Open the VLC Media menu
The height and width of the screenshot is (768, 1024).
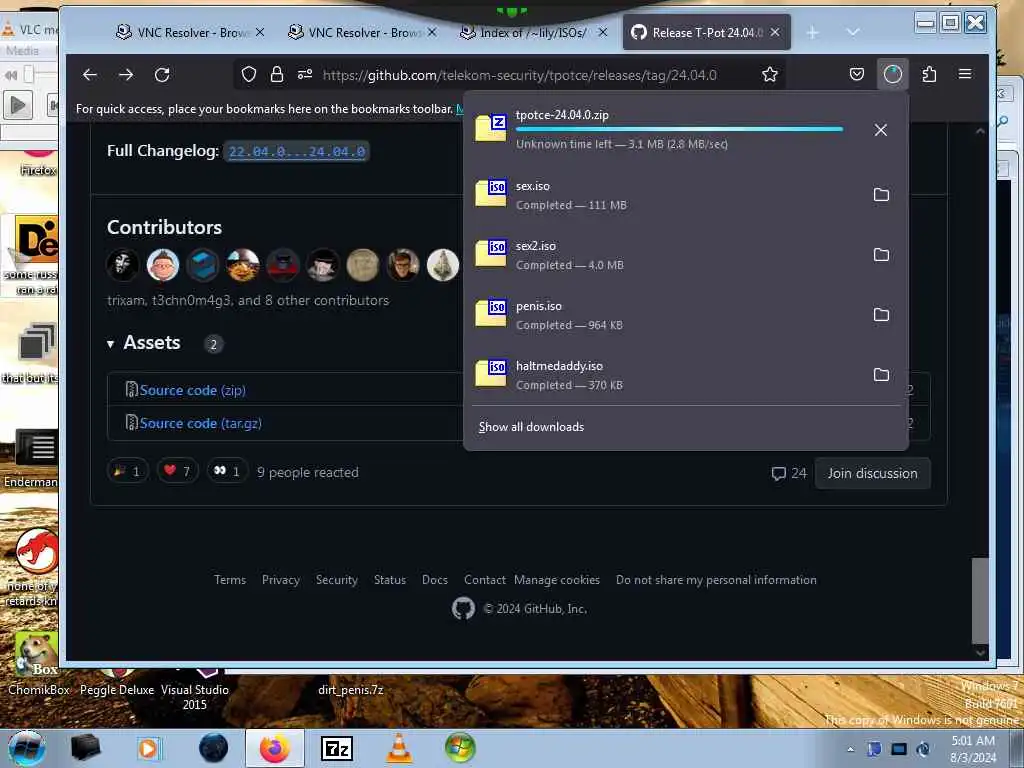click(x=22, y=51)
